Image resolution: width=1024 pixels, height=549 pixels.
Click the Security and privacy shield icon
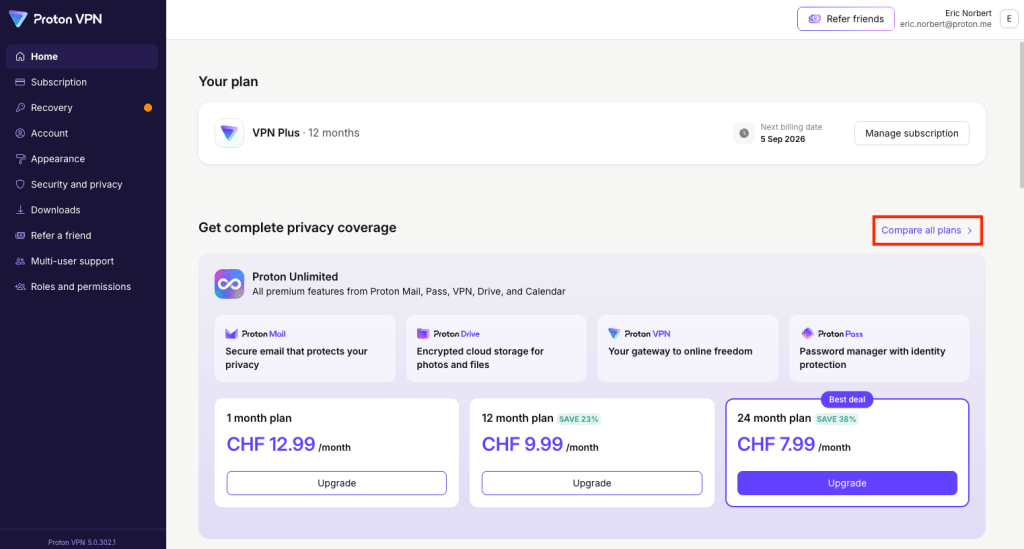20,184
